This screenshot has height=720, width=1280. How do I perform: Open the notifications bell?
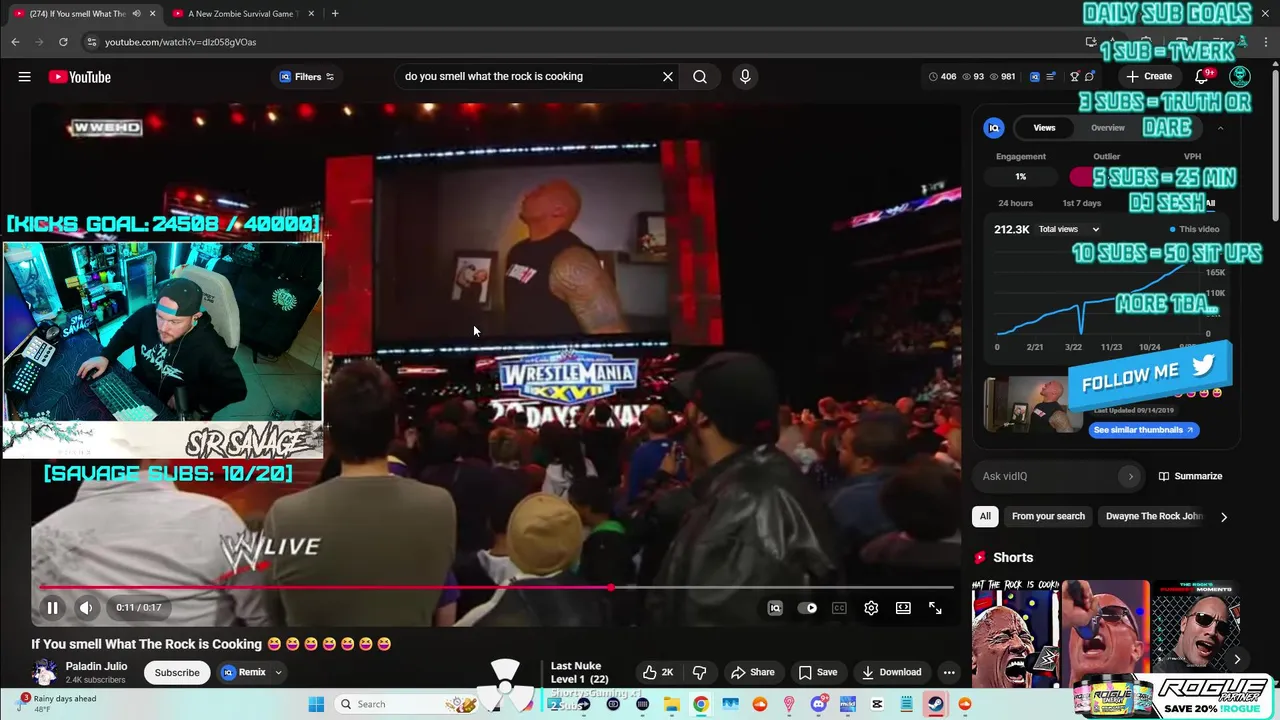(1202, 77)
